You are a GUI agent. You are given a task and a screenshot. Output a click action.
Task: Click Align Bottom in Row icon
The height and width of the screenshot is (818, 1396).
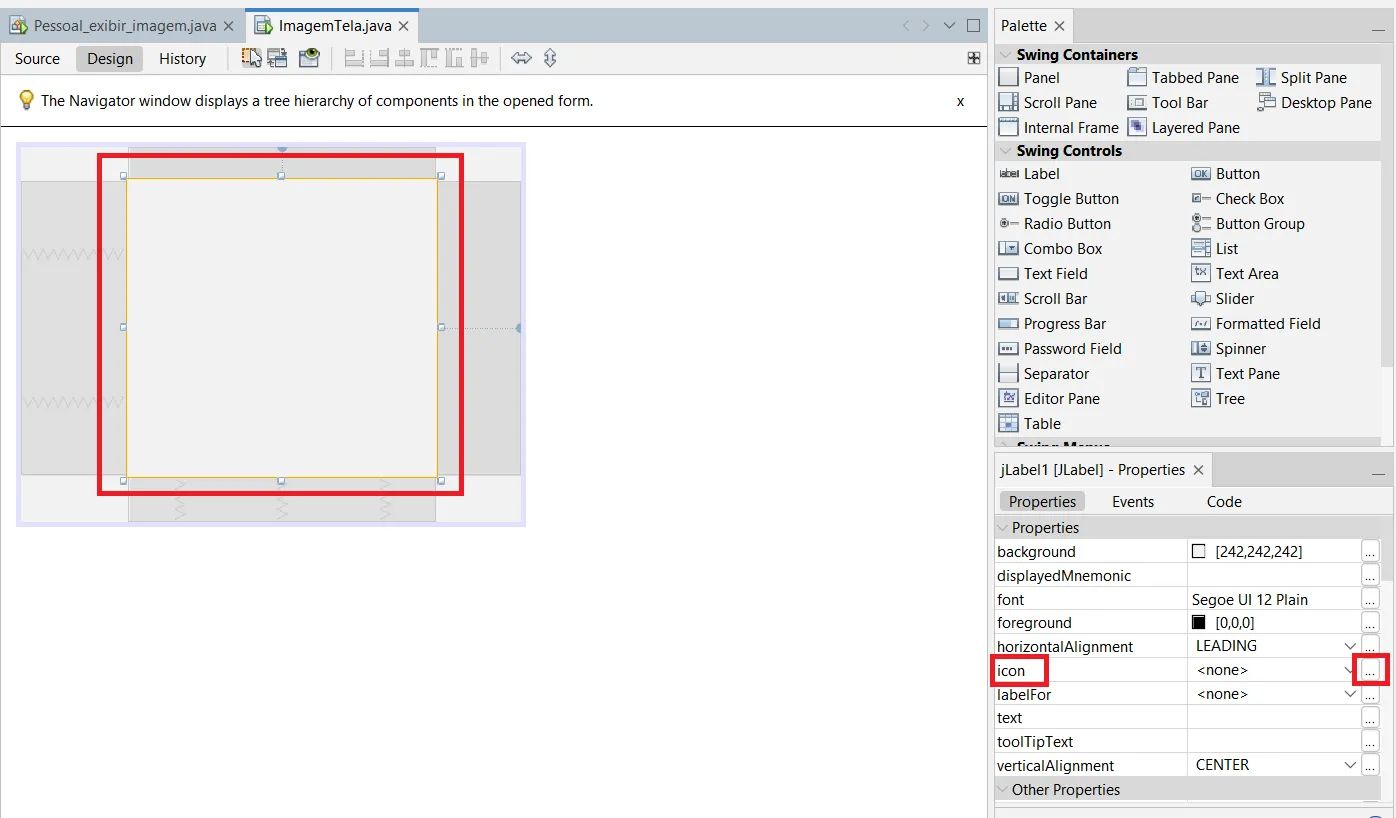point(454,58)
